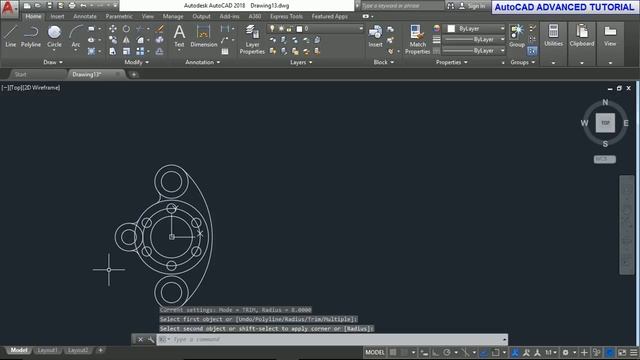Click the MODEL space button in status bar
This screenshot has height=360, width=640.
375,352
